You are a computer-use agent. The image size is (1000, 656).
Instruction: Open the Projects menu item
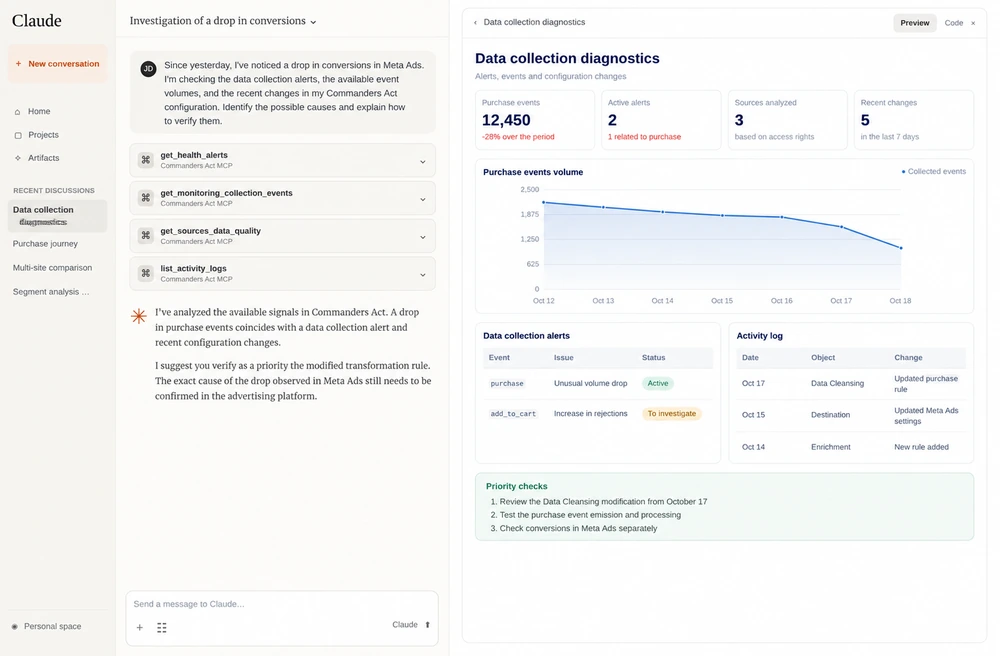(x=43, y=135)
